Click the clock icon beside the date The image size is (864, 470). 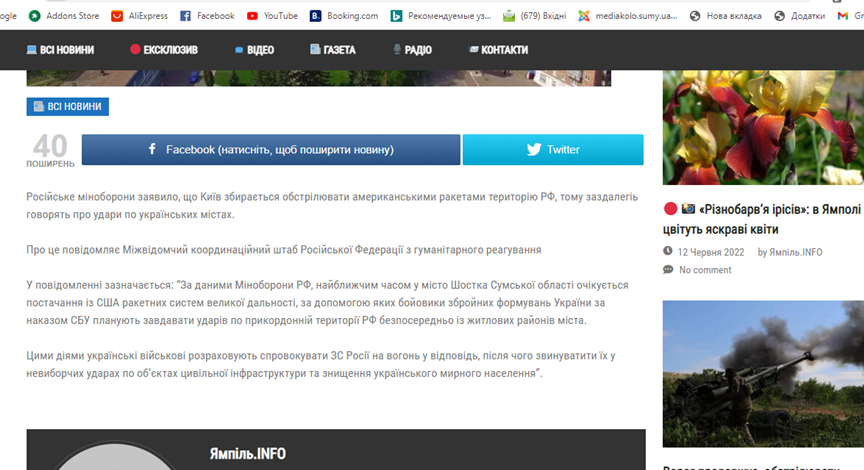[668, 251]
